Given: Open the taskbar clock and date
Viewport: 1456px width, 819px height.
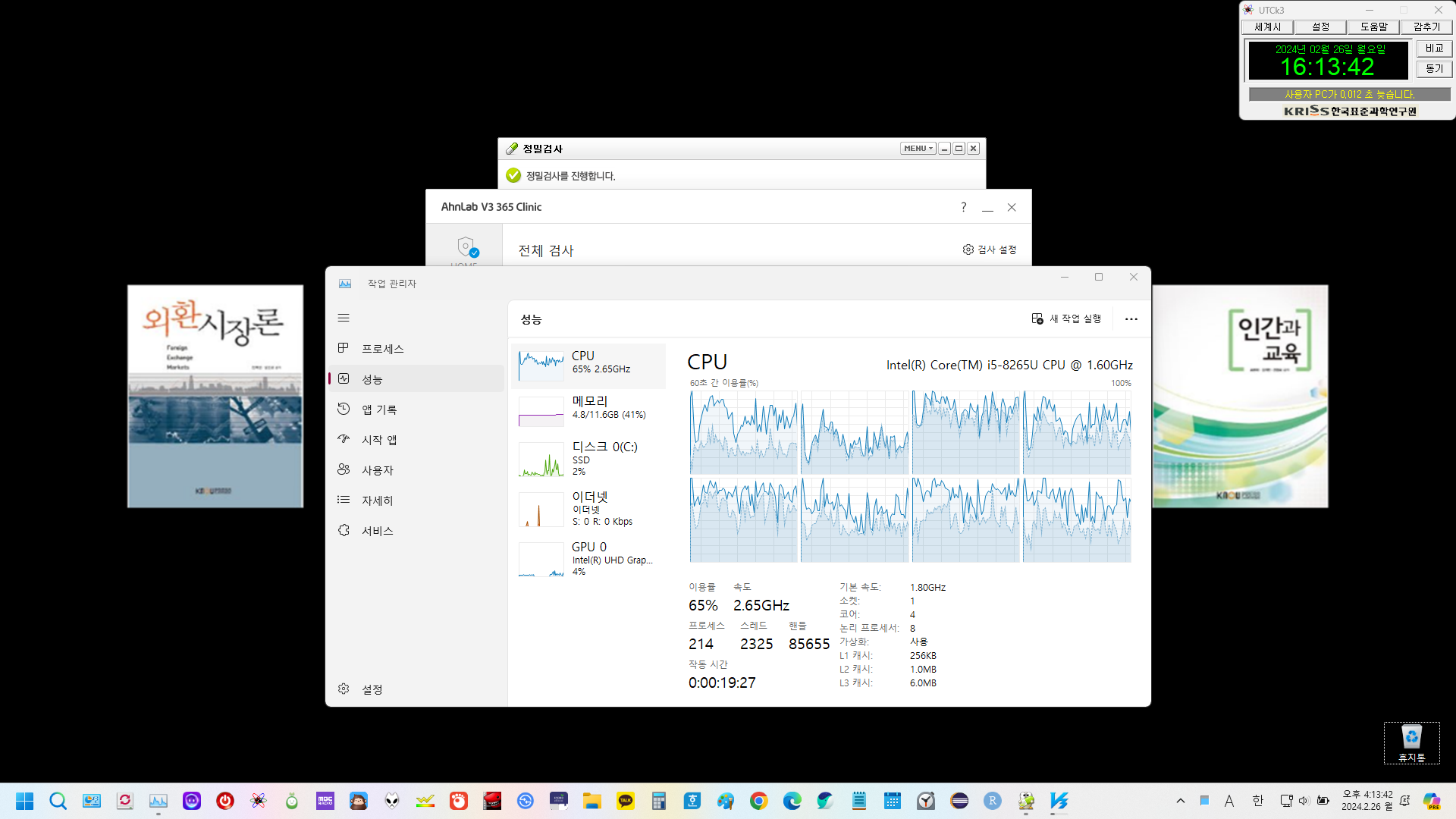Looking at the screenshot, I should coord(1367,801).
